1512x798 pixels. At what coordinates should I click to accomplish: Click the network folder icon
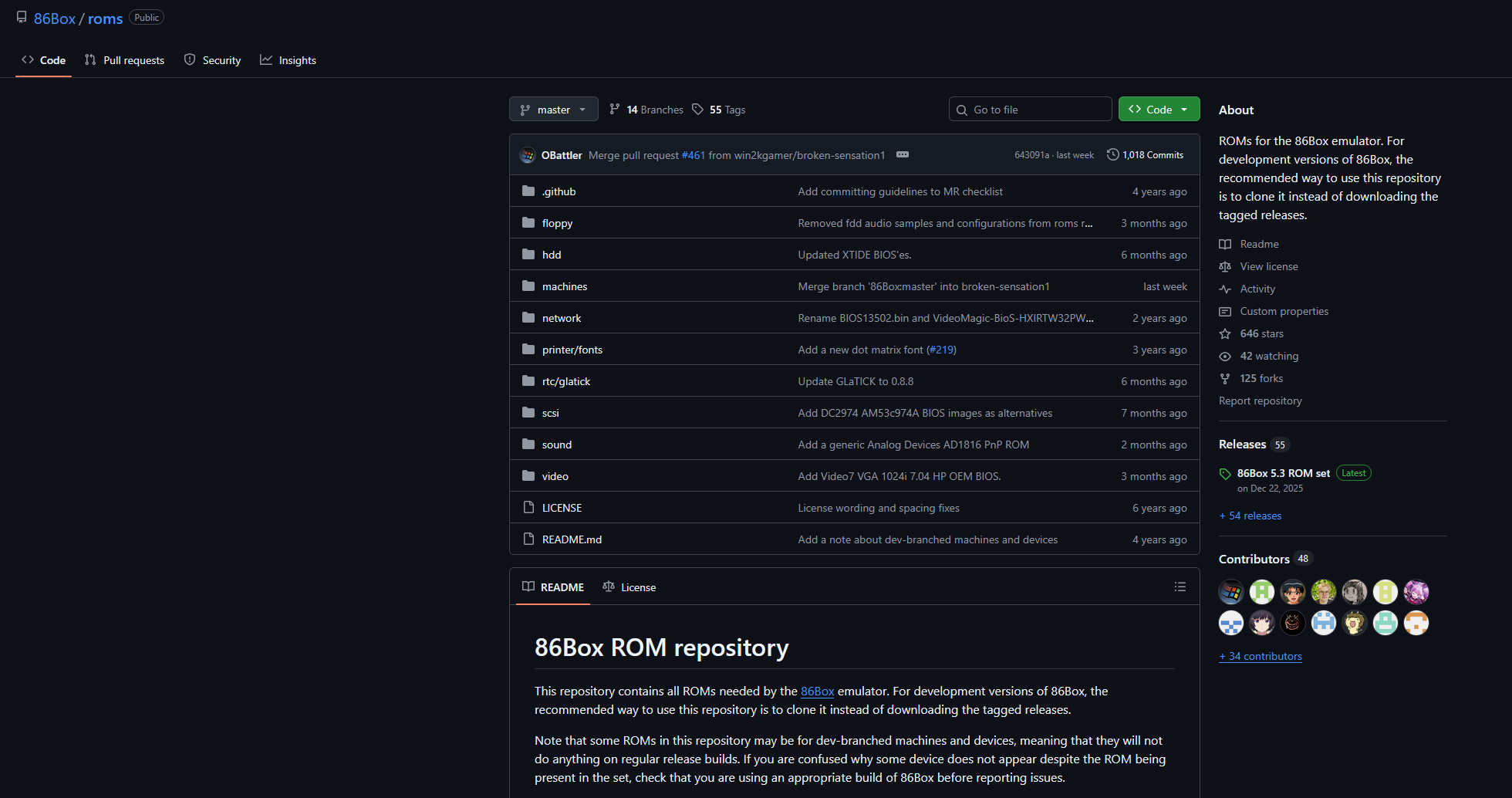(528, 318)
